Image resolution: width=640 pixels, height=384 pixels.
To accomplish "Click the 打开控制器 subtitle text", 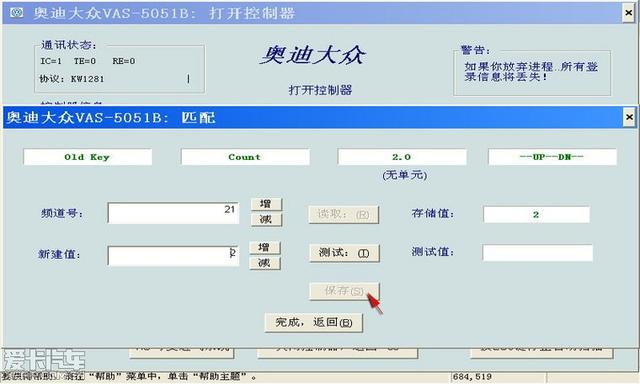I will click(320, 90).
